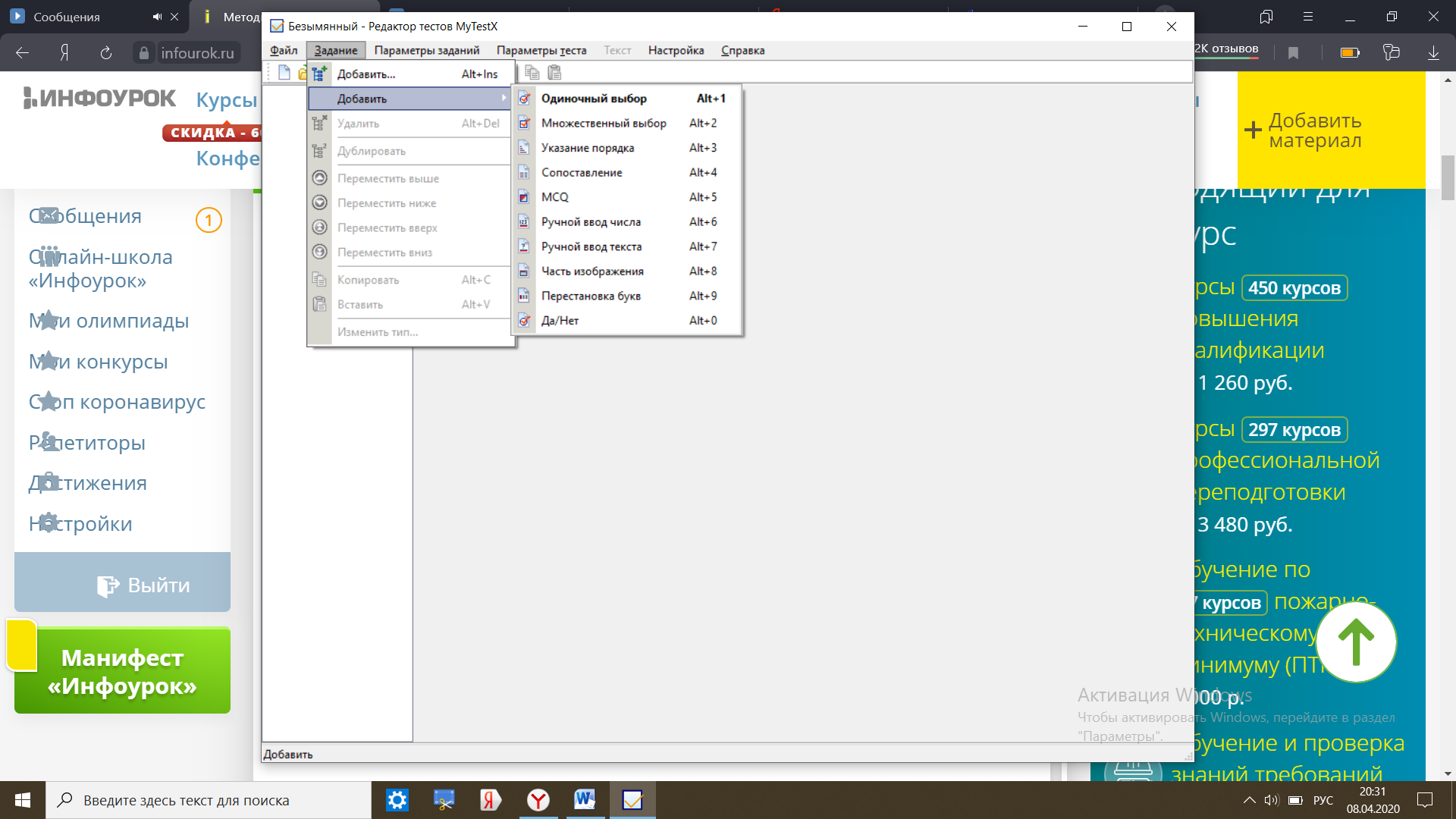Choose Одиночный выбор task type
The height and width of the screenshot is (819, 1456).
tap(626, 99)
